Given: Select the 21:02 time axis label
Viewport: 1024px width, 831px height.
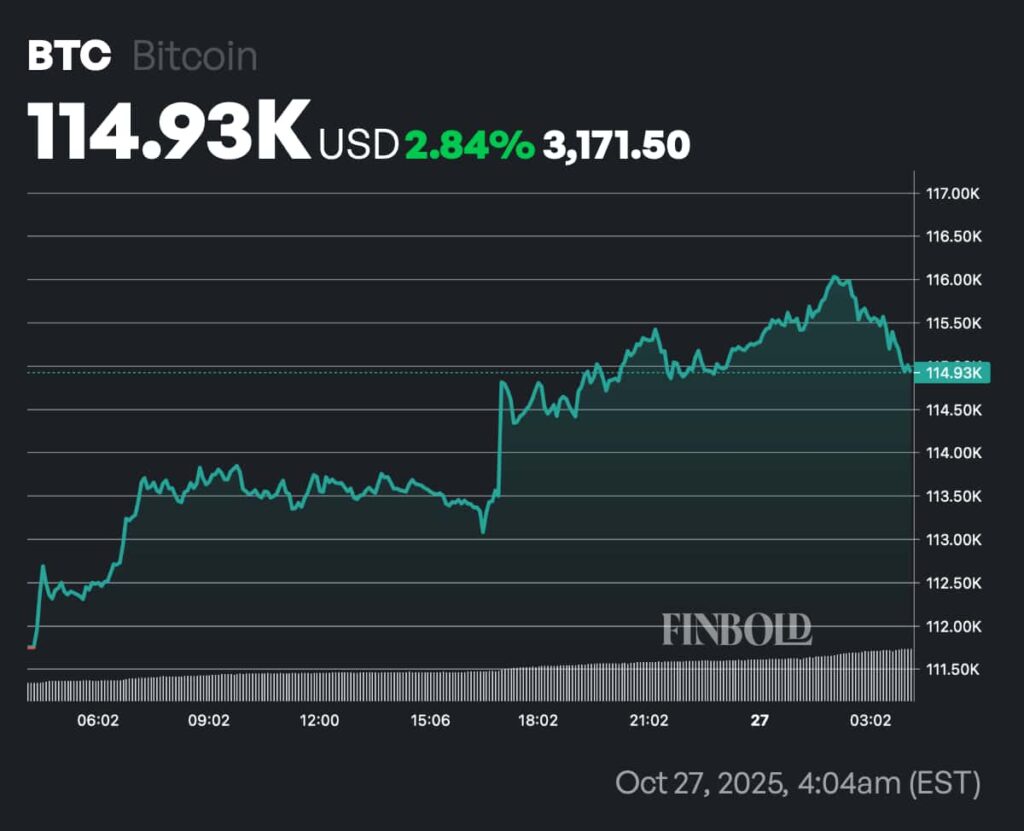Looking at the screenshot, I should (649, 720).
